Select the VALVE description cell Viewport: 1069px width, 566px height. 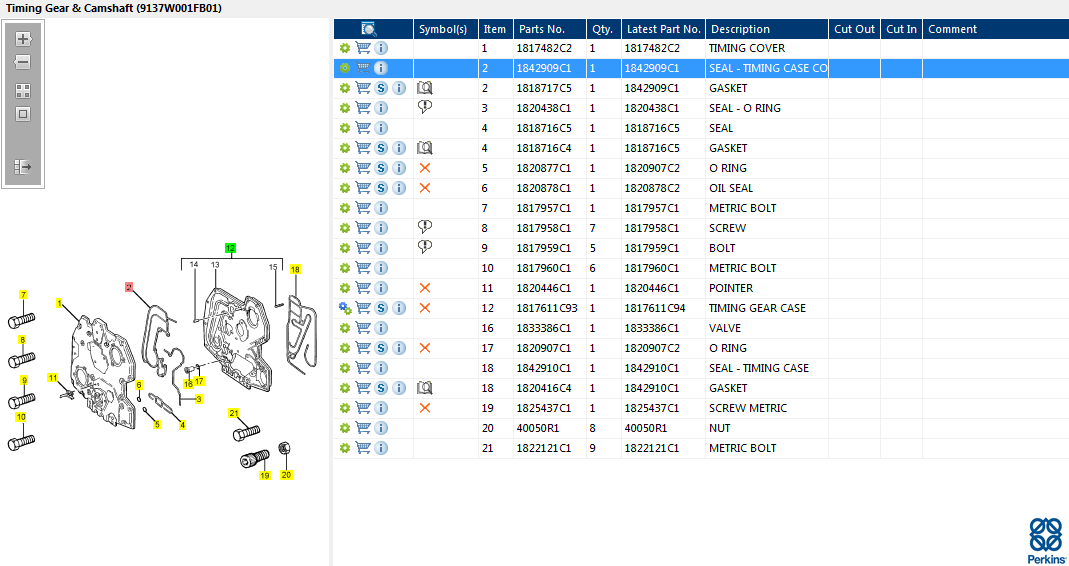coord(767,328)
